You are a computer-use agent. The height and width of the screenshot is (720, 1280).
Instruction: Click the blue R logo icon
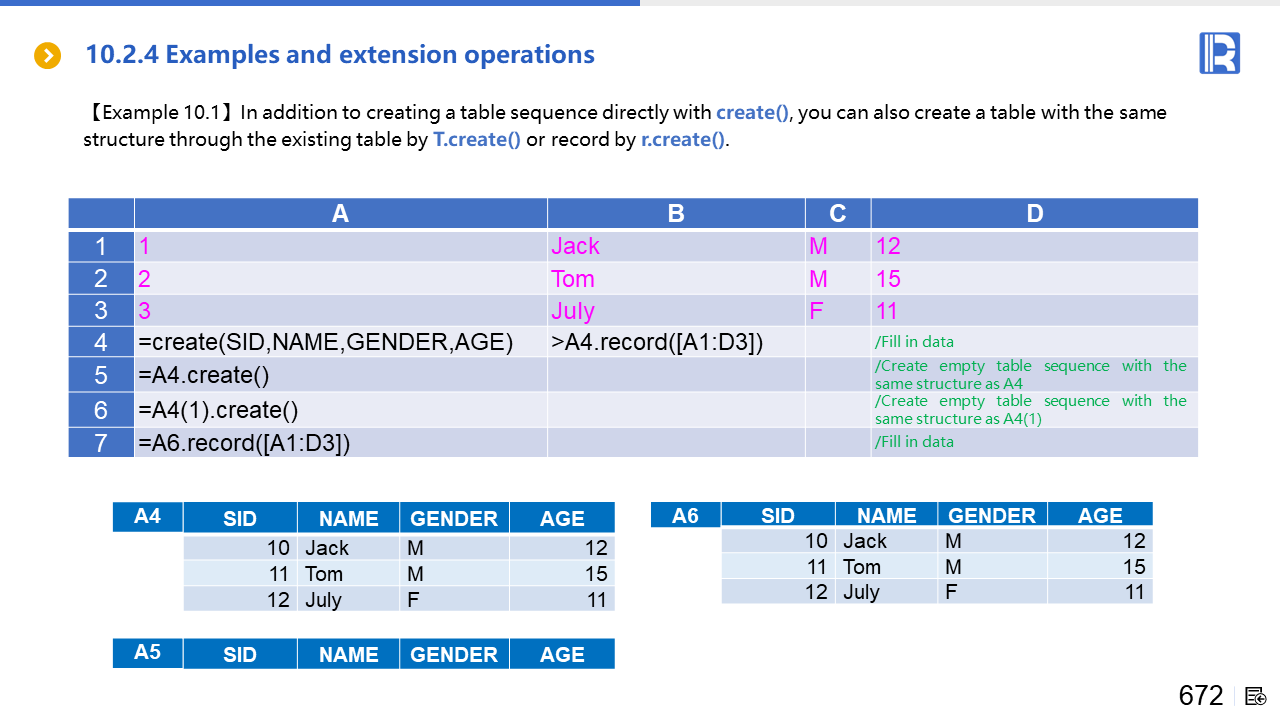1219,53
